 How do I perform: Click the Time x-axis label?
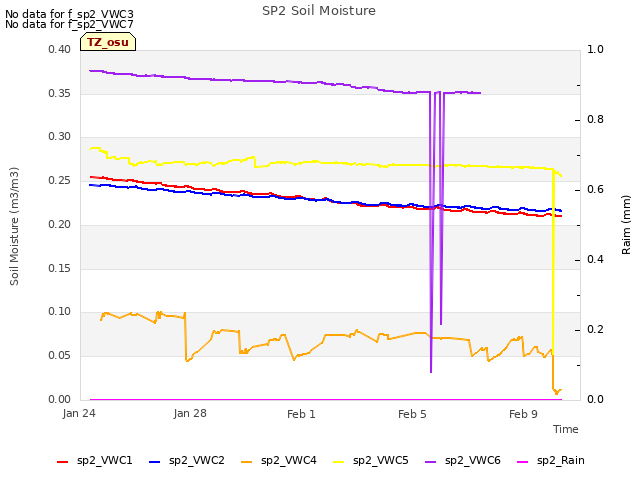(x=566, y=429)
